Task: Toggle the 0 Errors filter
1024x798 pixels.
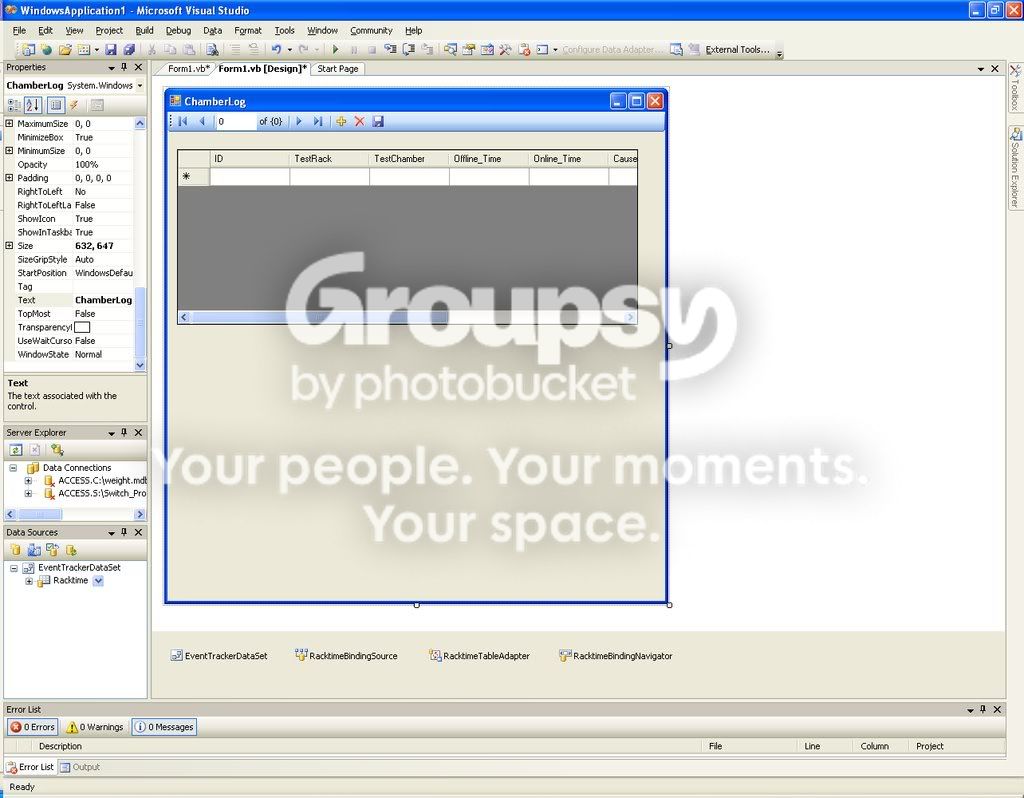Action: [33, 727]
